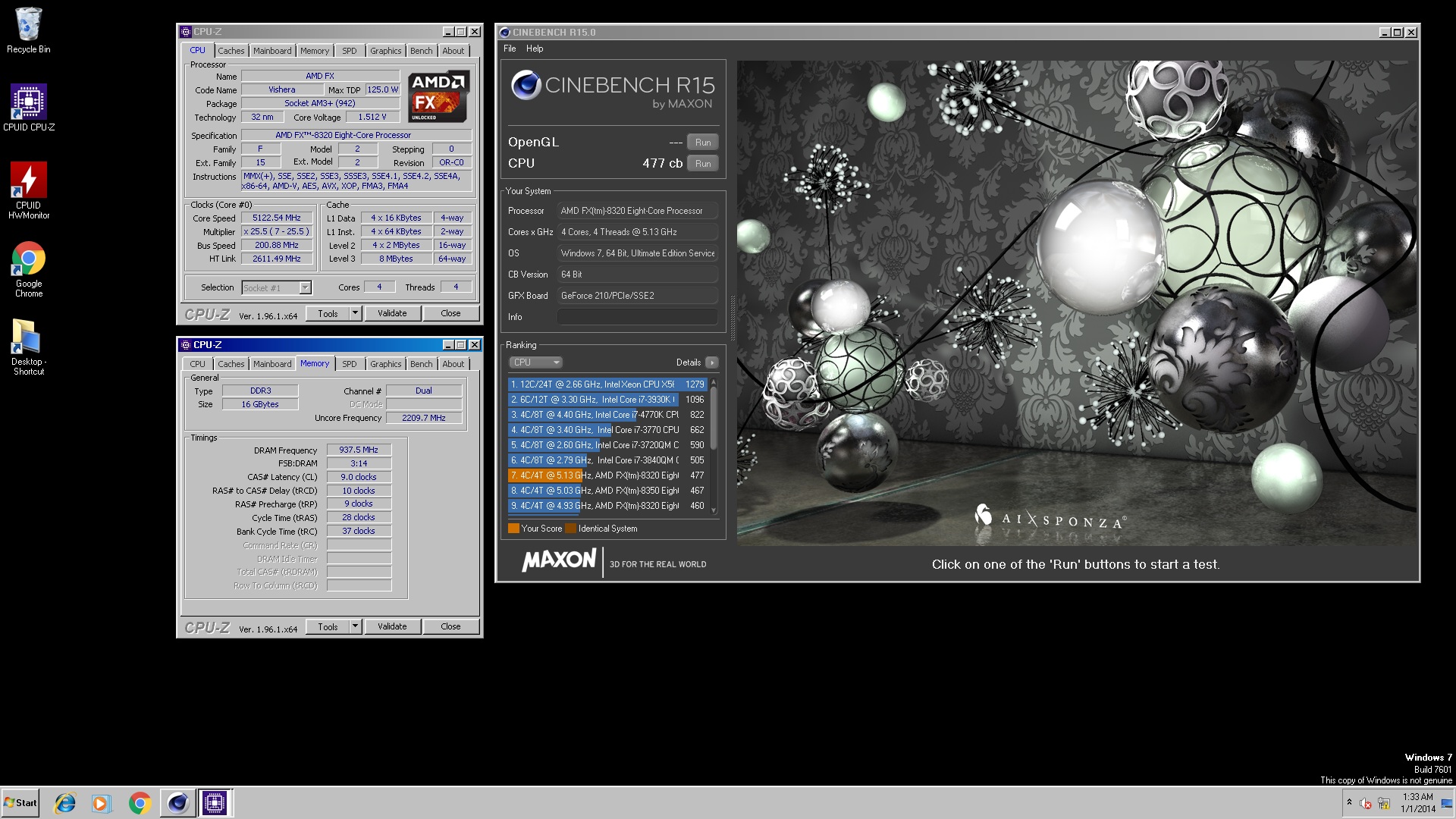This screenshot has height=819, width=1456.
Task: Open the Desktop - Shortcut folder icon
Action: [x=29, y=347]
